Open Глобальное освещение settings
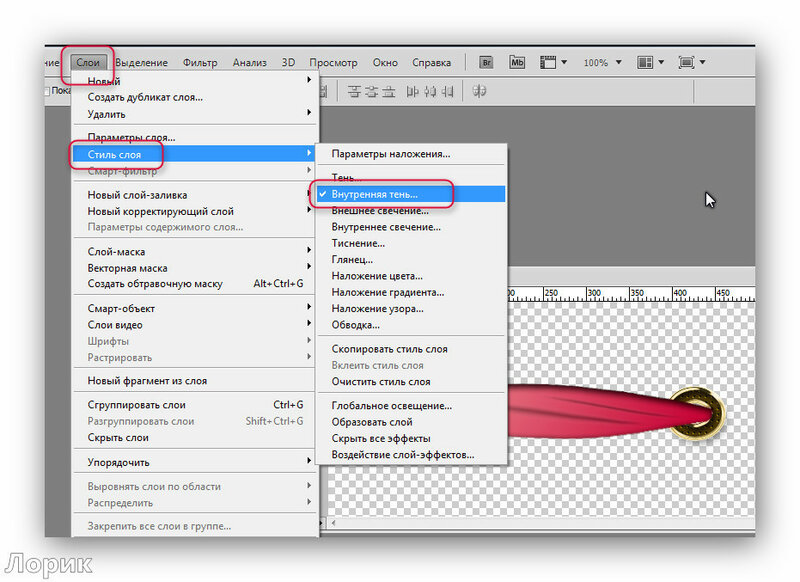This screenshot has height=582, width=800. 411,406
